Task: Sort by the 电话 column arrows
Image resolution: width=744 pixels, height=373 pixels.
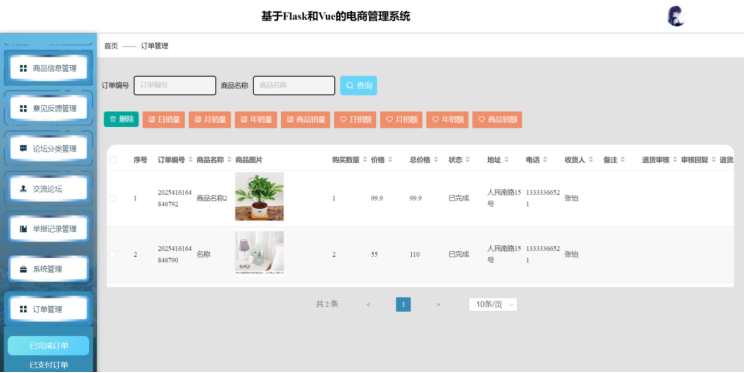Action: click(545, 160)
